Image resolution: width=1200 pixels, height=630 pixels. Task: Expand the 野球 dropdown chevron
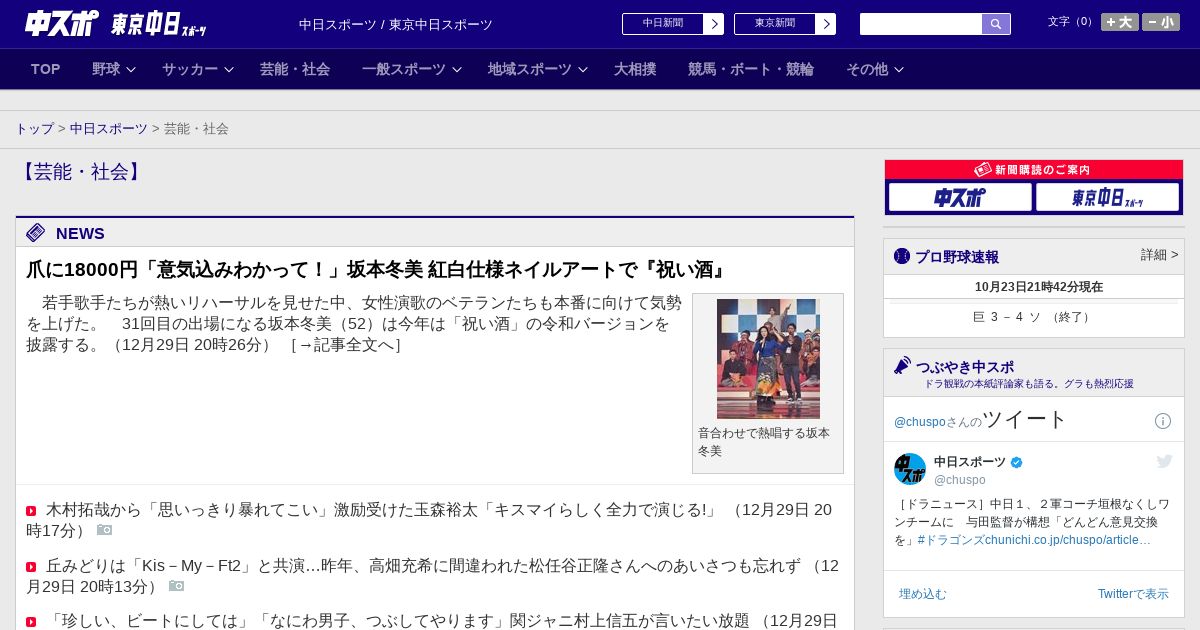pyautogui.click(x=131, y=69)
